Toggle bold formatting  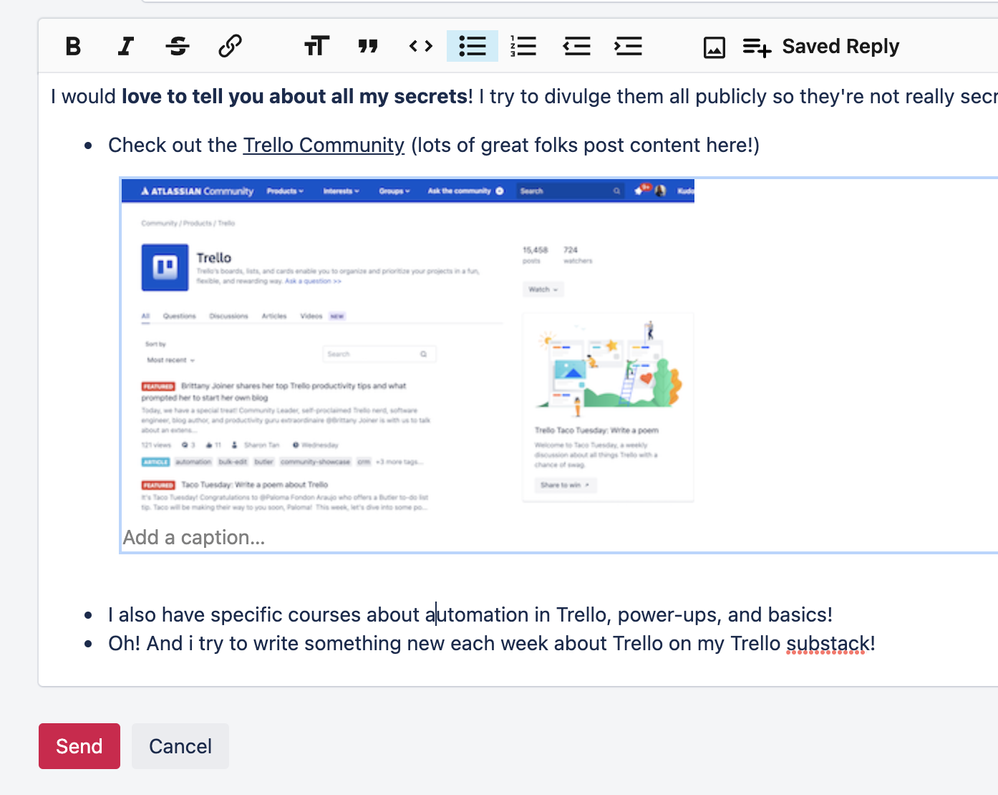point(73,46)
